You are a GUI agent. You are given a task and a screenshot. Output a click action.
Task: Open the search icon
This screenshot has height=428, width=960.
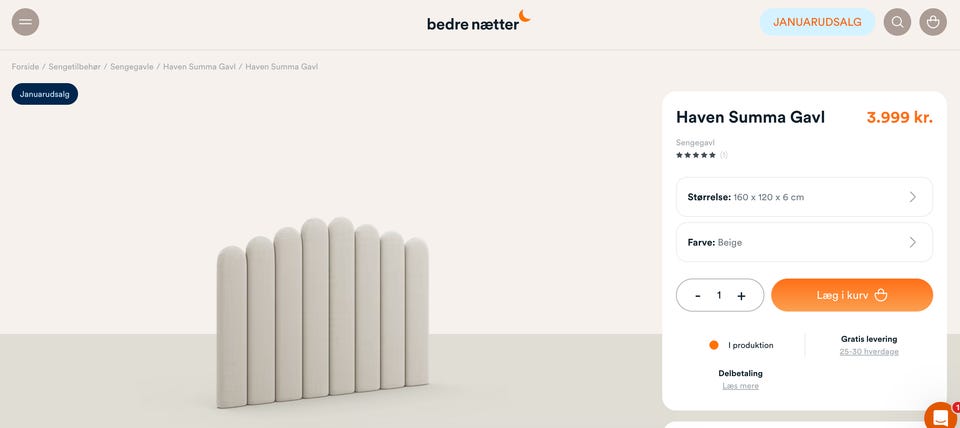coord(897,22)
